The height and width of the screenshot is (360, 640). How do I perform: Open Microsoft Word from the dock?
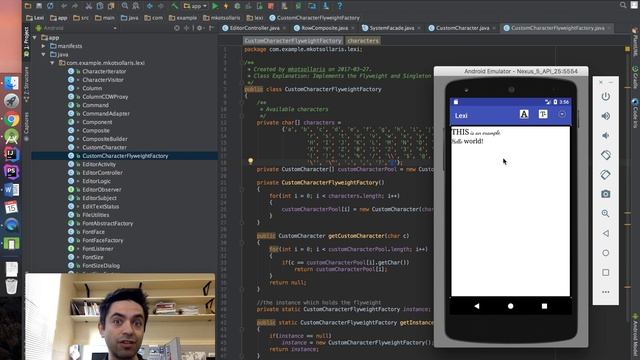pyautogui.click(x=11, y=190)
